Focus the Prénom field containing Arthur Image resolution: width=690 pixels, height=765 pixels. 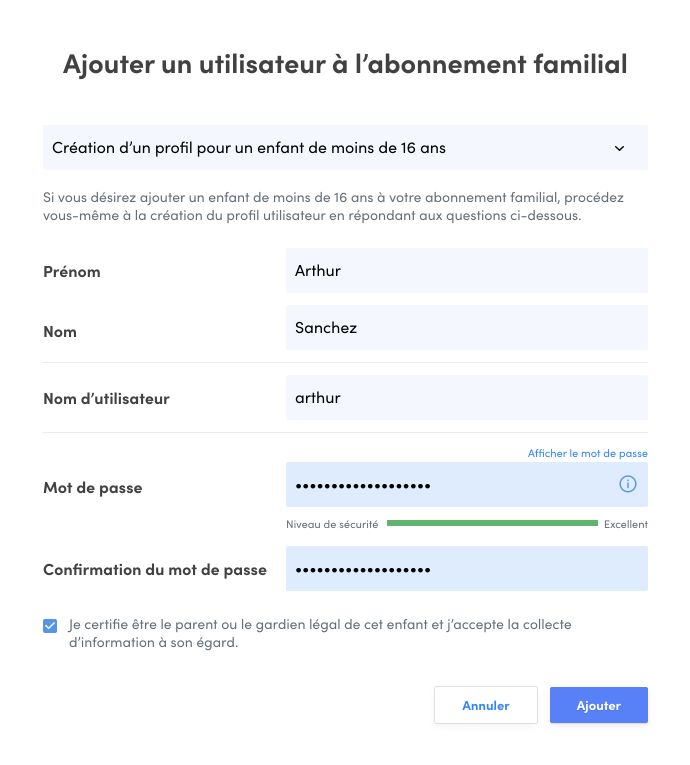(466, 271)
